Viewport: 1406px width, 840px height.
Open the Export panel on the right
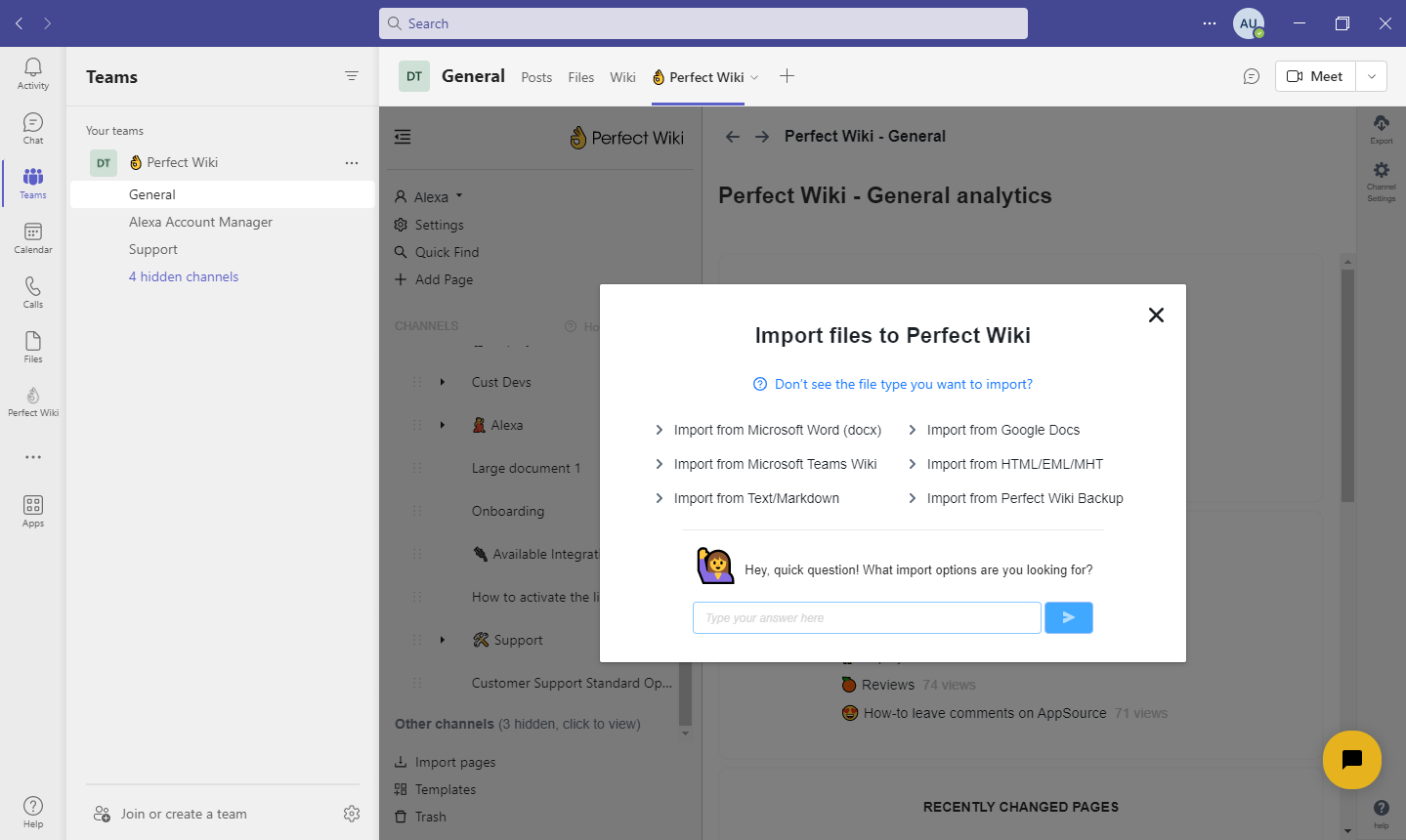coord(1381,130)
